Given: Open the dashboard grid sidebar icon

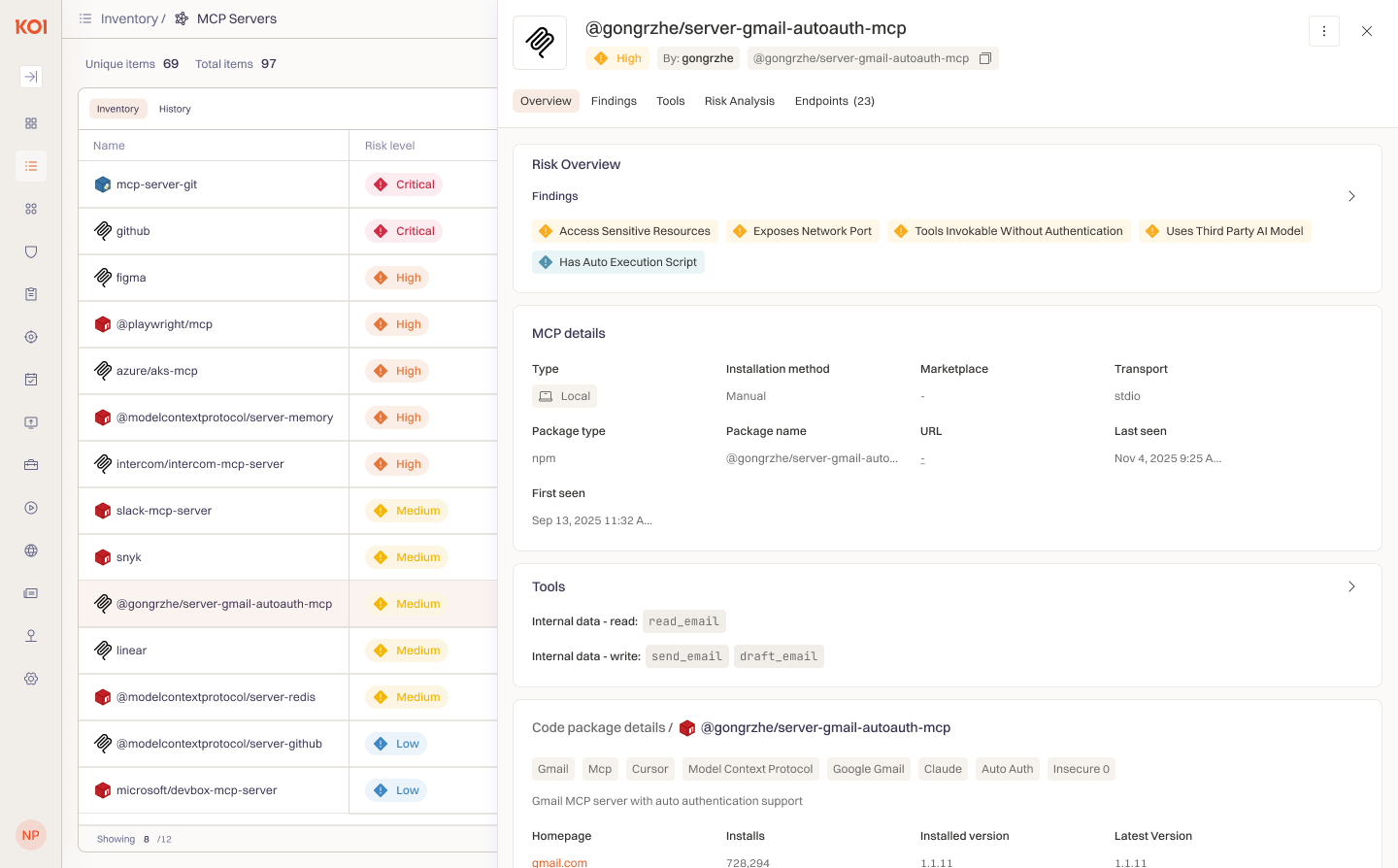Looking at the screenshot, I should click(x=31, y=123).
